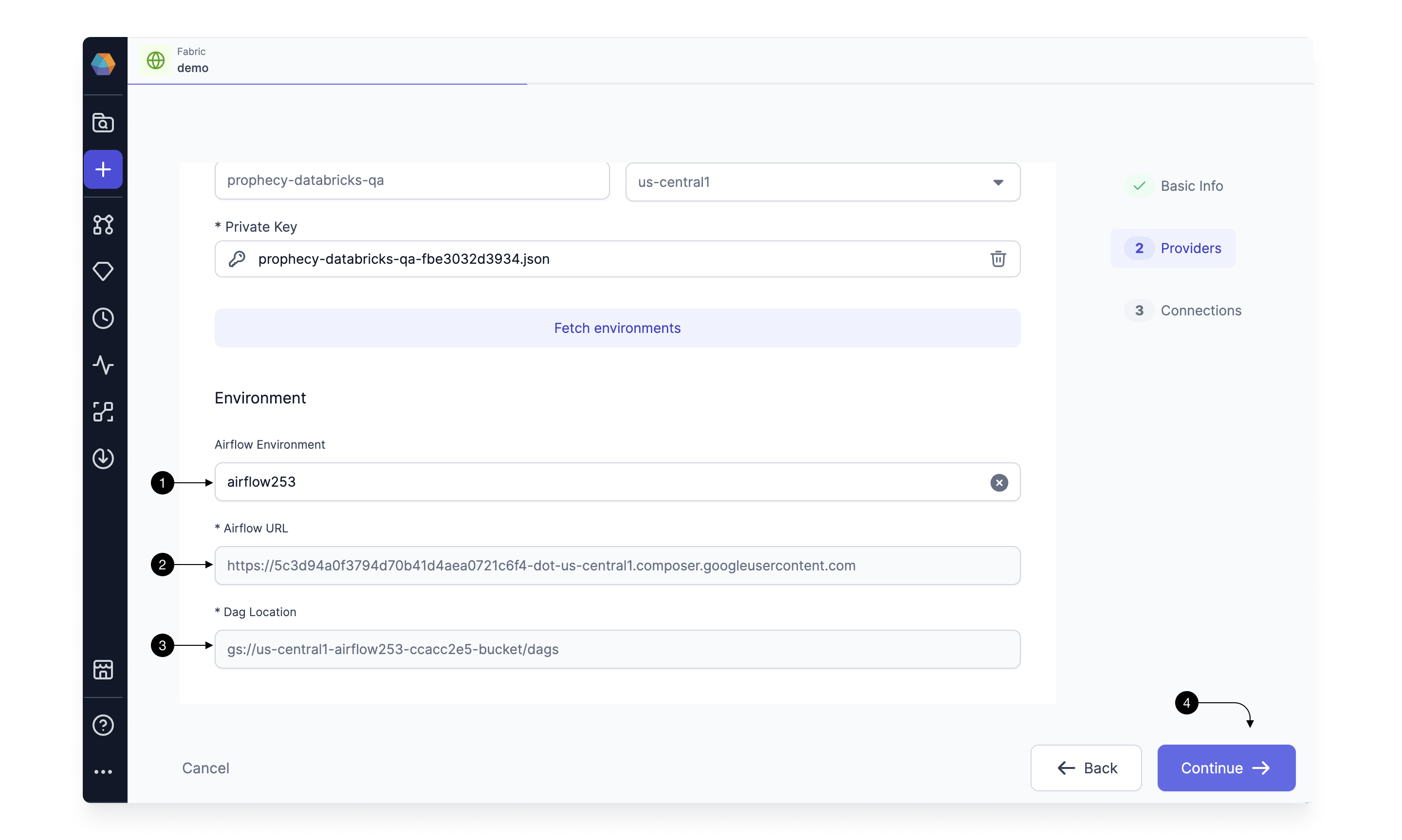Open the three-dot more options menu
1402x840 pixels.
[103, 772]
